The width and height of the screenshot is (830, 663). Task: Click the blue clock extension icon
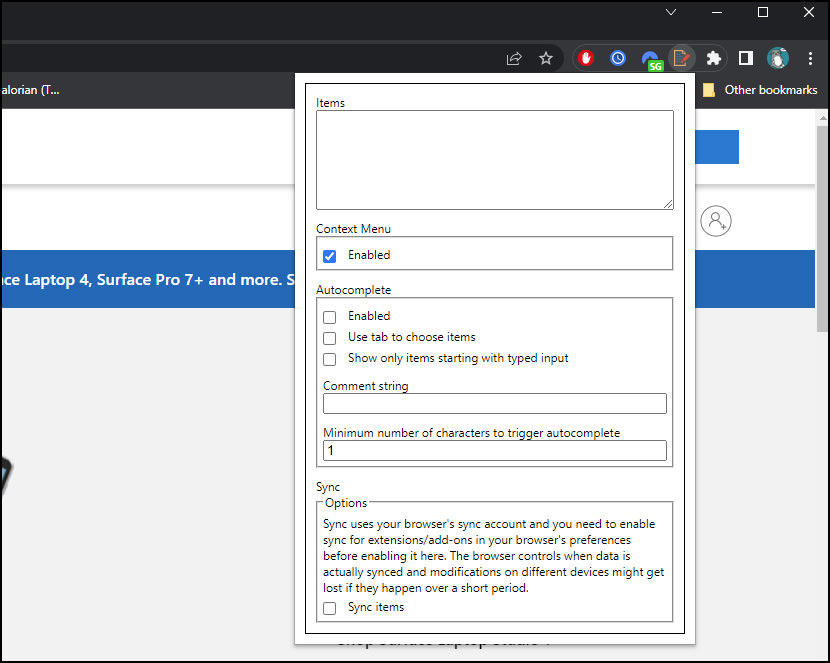click(x=618, y=58)
